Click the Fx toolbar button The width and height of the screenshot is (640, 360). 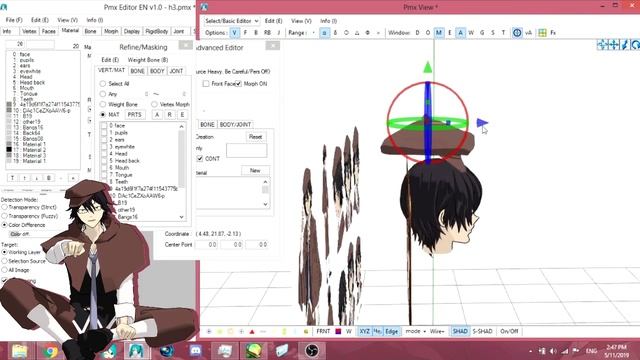(x=553, y=33)
